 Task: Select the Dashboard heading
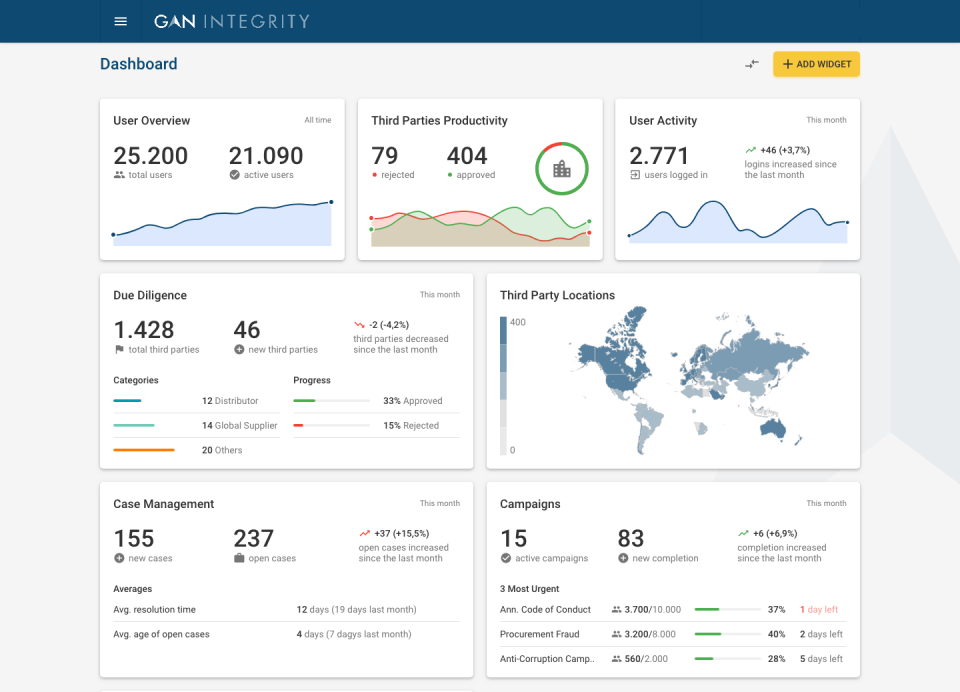click(x=138, y=63)
